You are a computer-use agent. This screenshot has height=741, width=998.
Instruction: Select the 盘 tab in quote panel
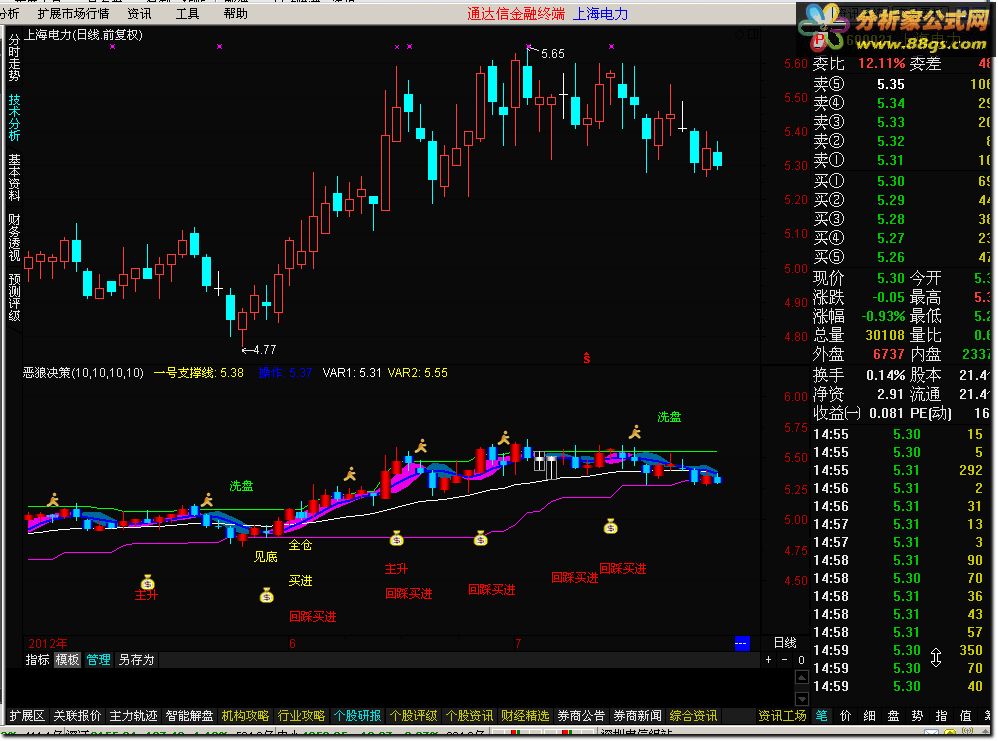[894, 716]
